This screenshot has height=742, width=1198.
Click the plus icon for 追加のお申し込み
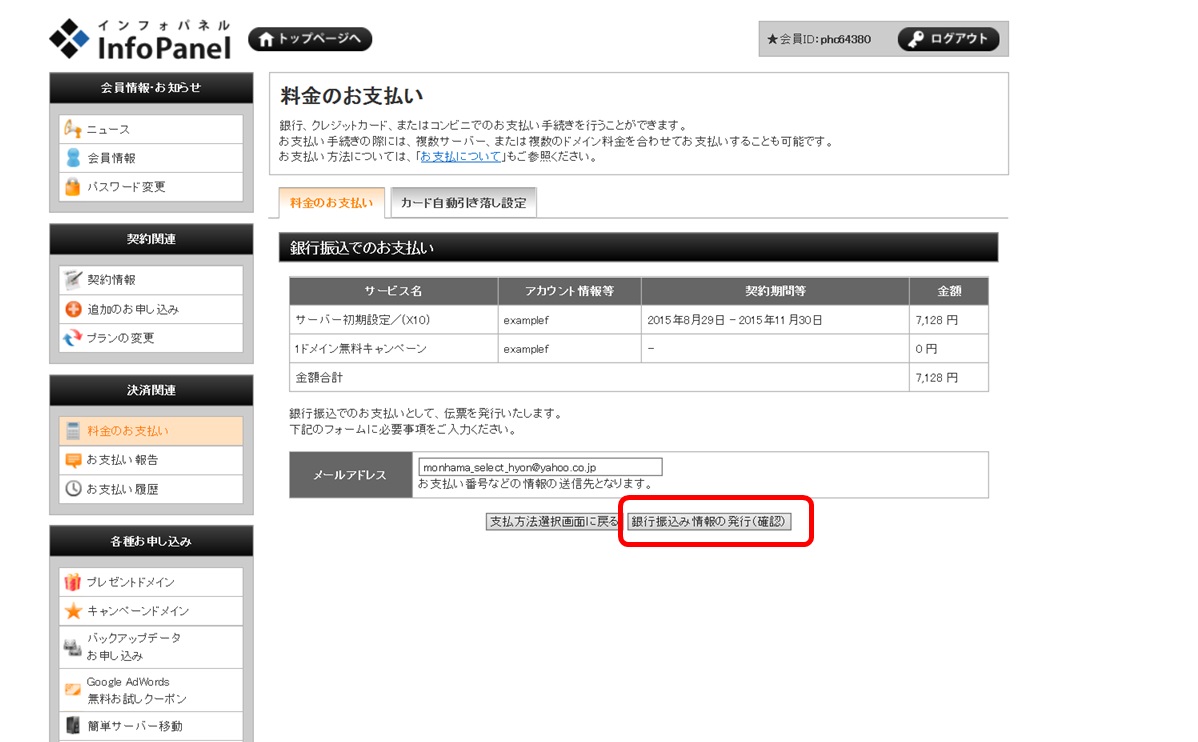(x=73, y=309)
